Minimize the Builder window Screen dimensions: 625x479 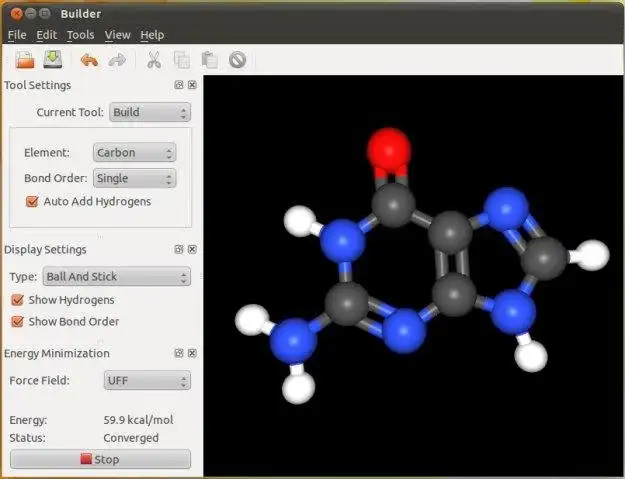pos(31,14)
